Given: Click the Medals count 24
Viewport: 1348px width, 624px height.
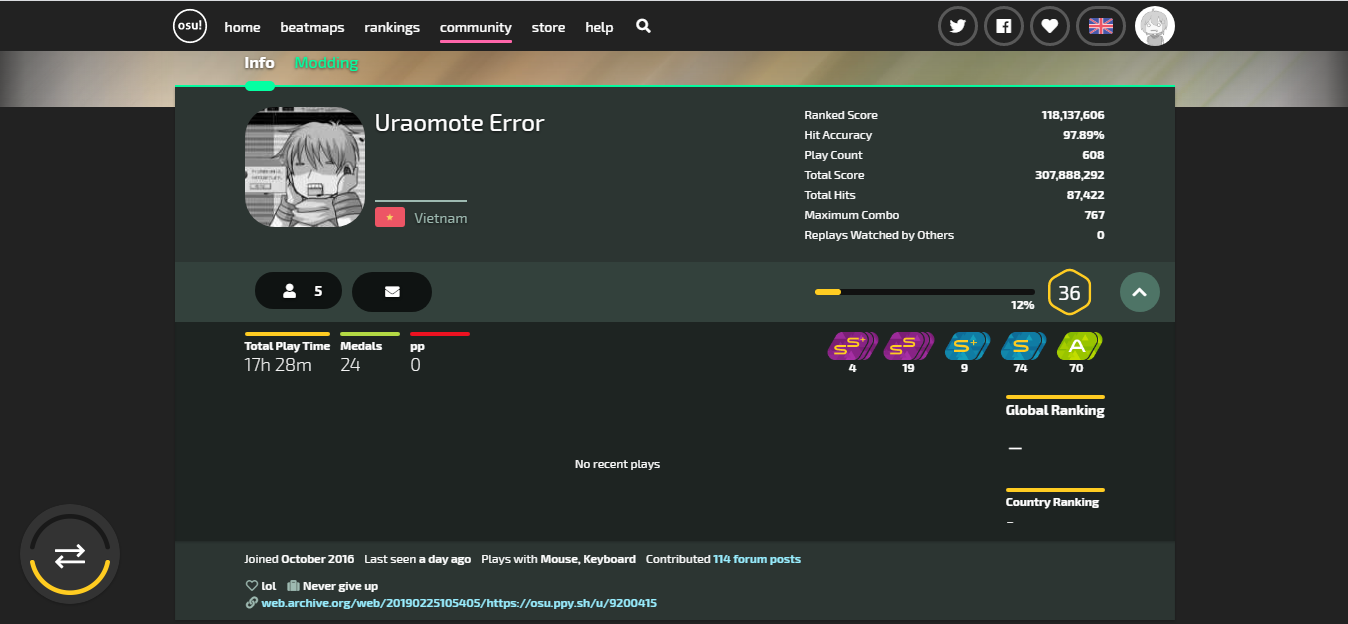Looking at the screenshot, I should coord(350,365).
